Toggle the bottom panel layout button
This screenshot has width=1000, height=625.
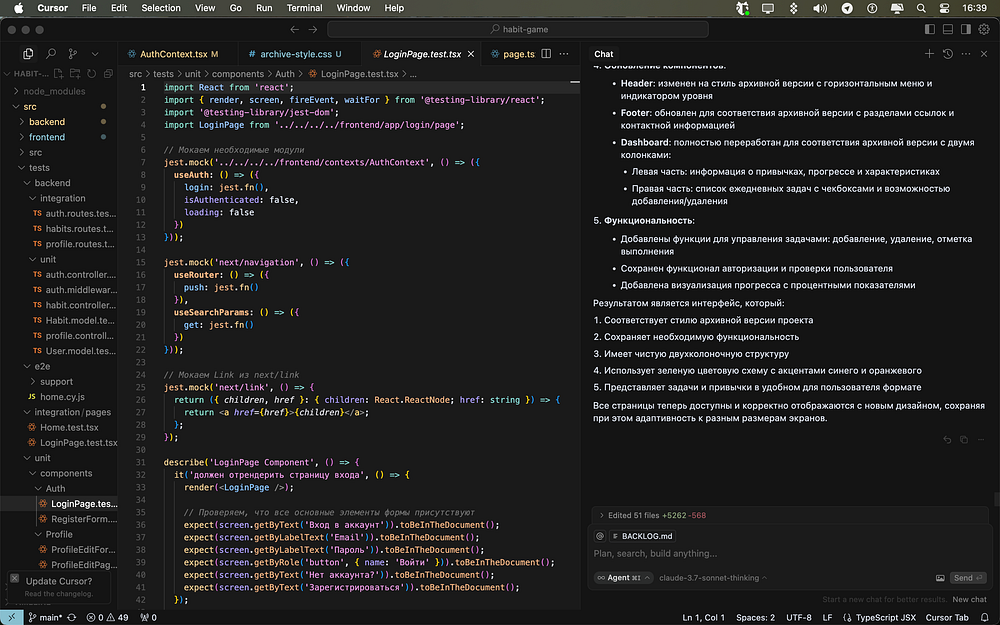click(946, 30)
